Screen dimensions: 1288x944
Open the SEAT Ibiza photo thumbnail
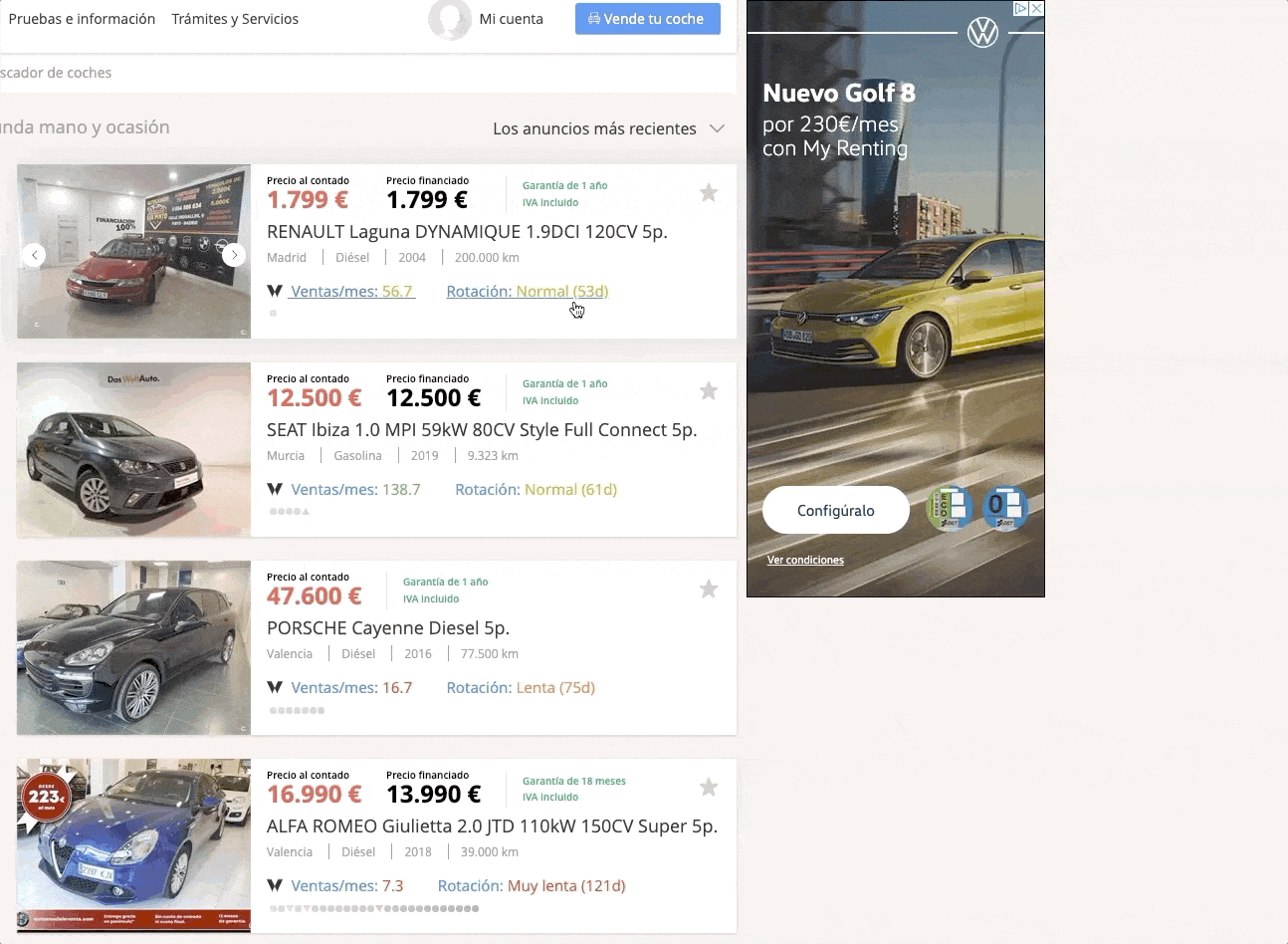(x=133, y=449)
